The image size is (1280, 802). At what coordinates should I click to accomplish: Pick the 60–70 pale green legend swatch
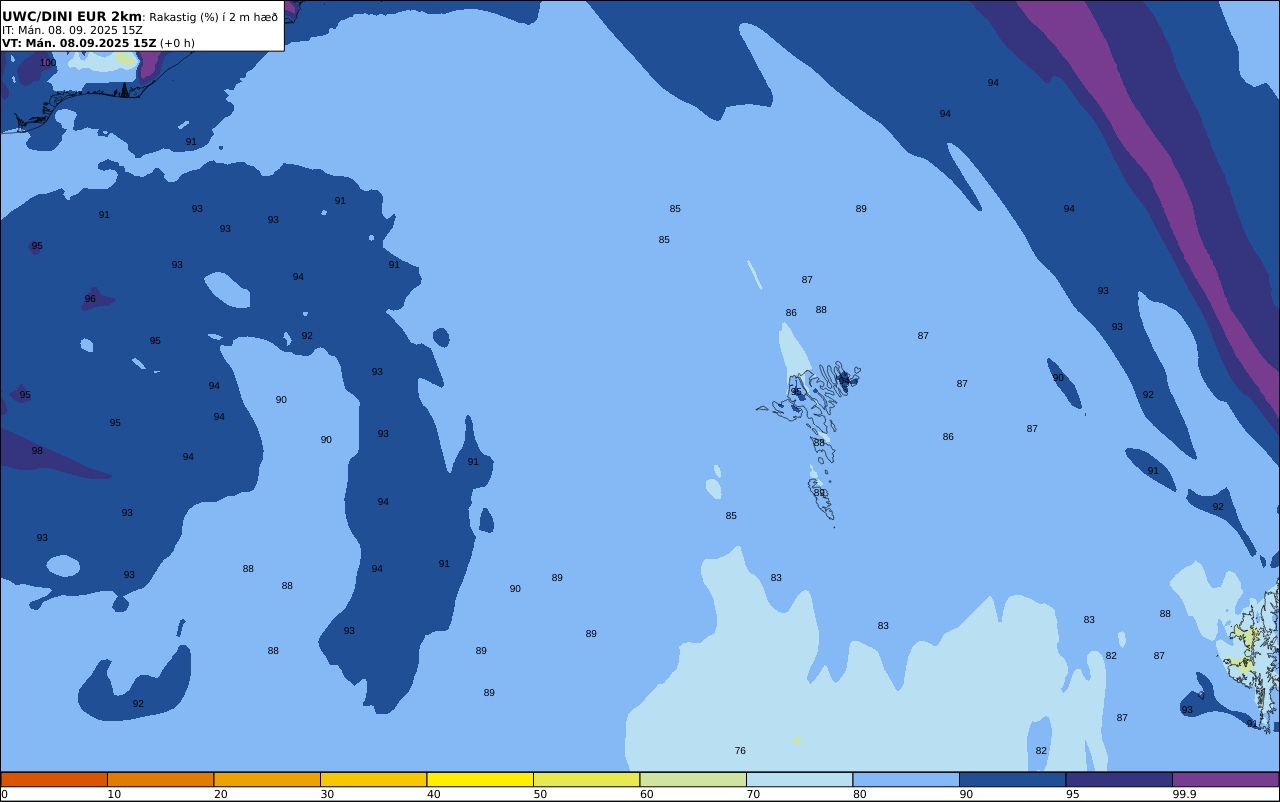point(693,779)
